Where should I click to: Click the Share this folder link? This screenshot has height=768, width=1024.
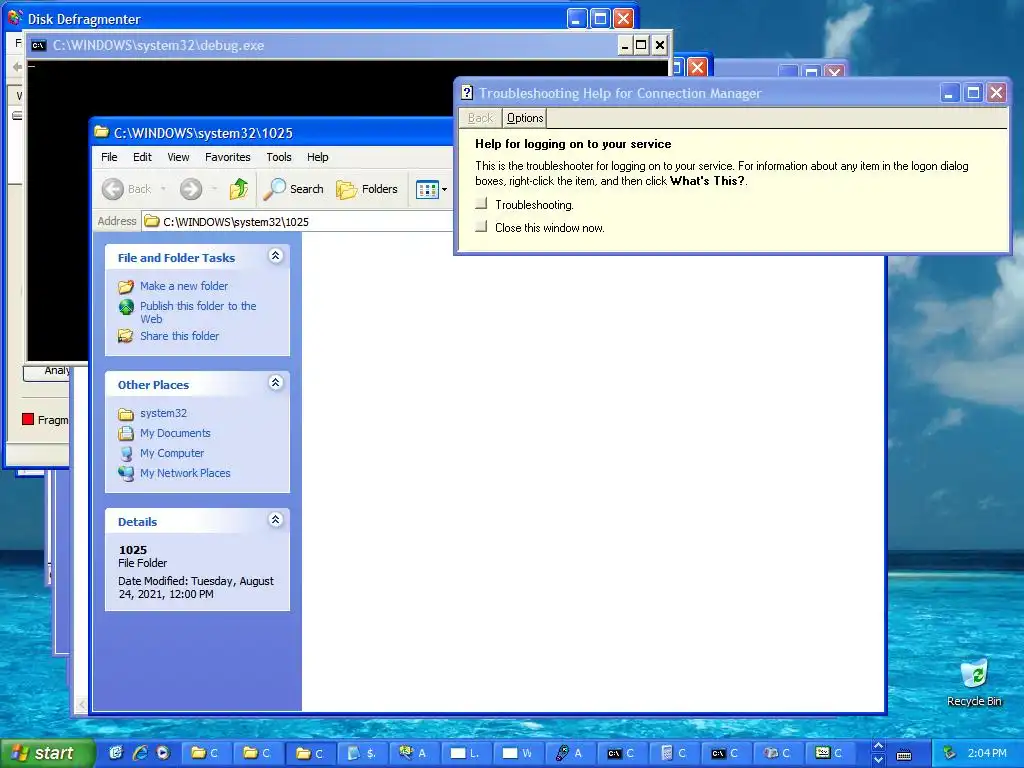tap(180, 336)
